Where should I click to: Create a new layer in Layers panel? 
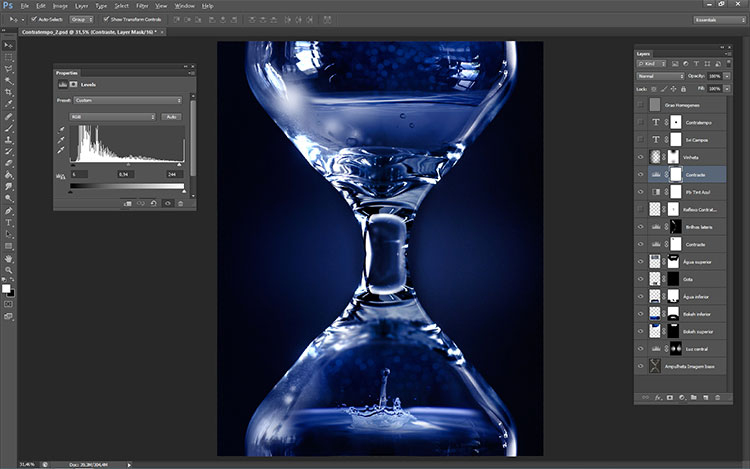coord(706,397)
